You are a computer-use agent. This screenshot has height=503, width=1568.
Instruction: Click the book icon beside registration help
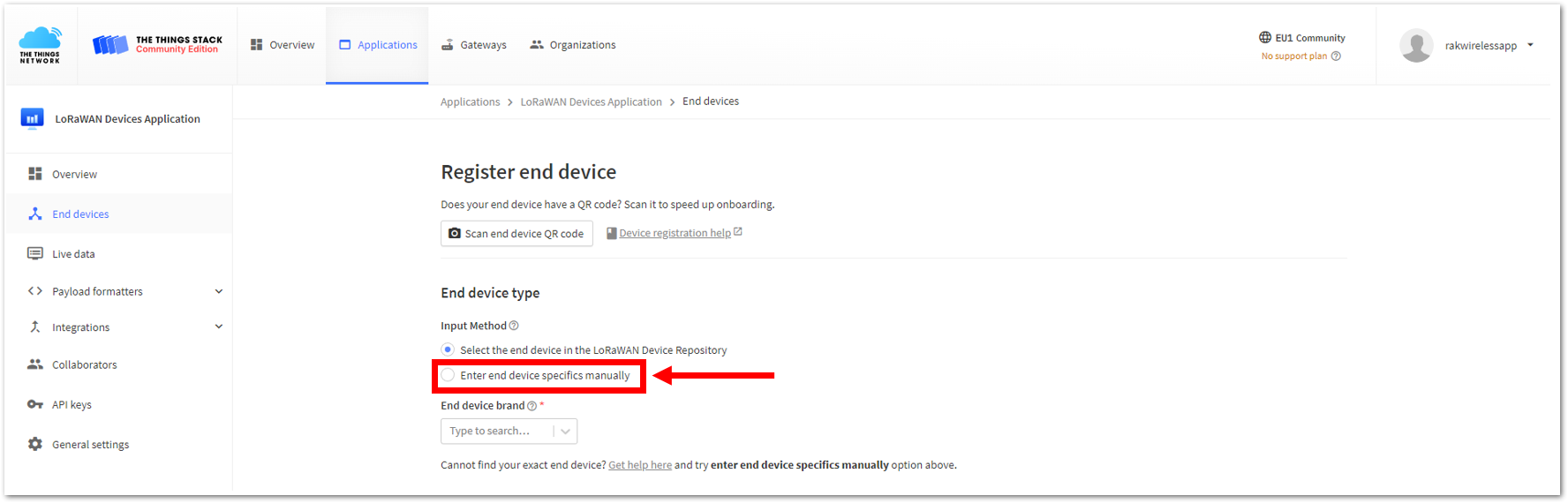click(x=611, y=233)
